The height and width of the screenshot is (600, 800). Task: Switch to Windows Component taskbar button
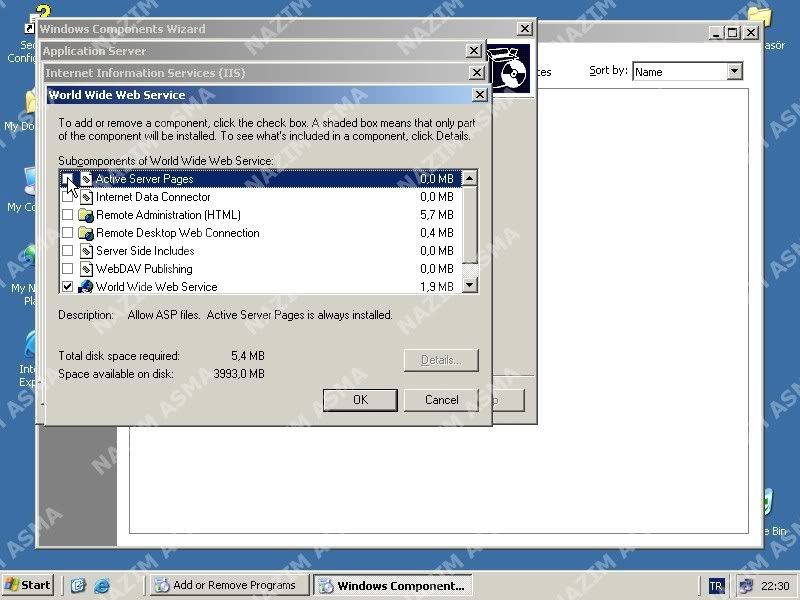point(393,585)
